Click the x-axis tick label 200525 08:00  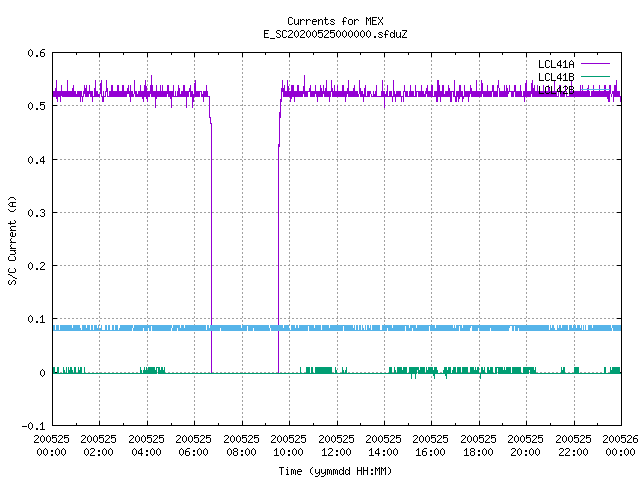tap(241, 445)
